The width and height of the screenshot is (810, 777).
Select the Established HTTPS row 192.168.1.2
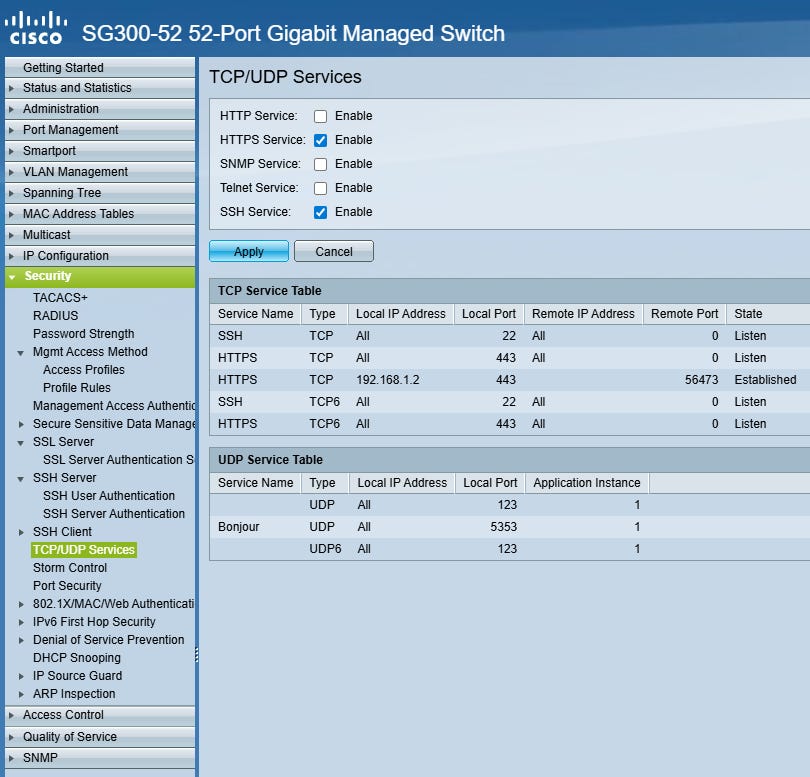[510, 380]
